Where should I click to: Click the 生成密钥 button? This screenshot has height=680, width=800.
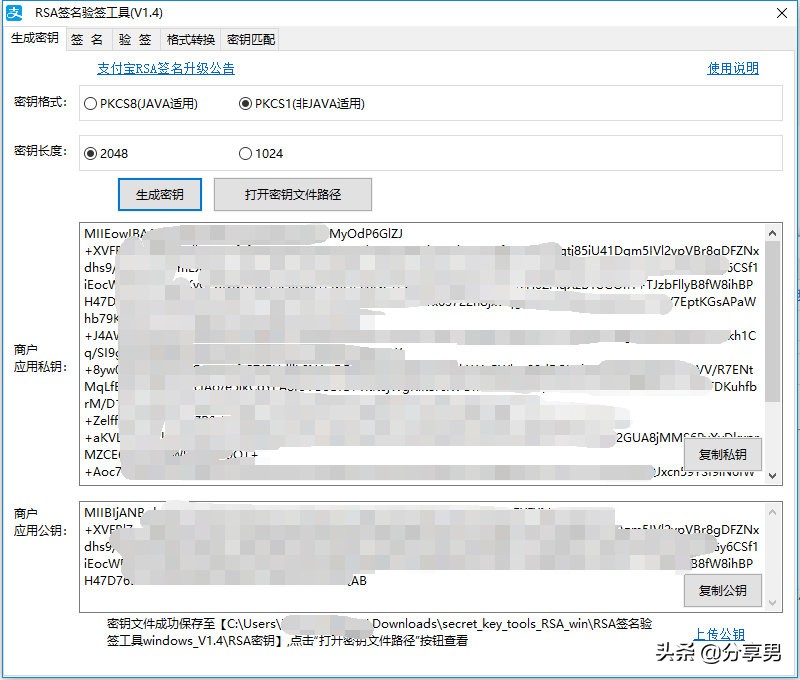click(160, 195)
